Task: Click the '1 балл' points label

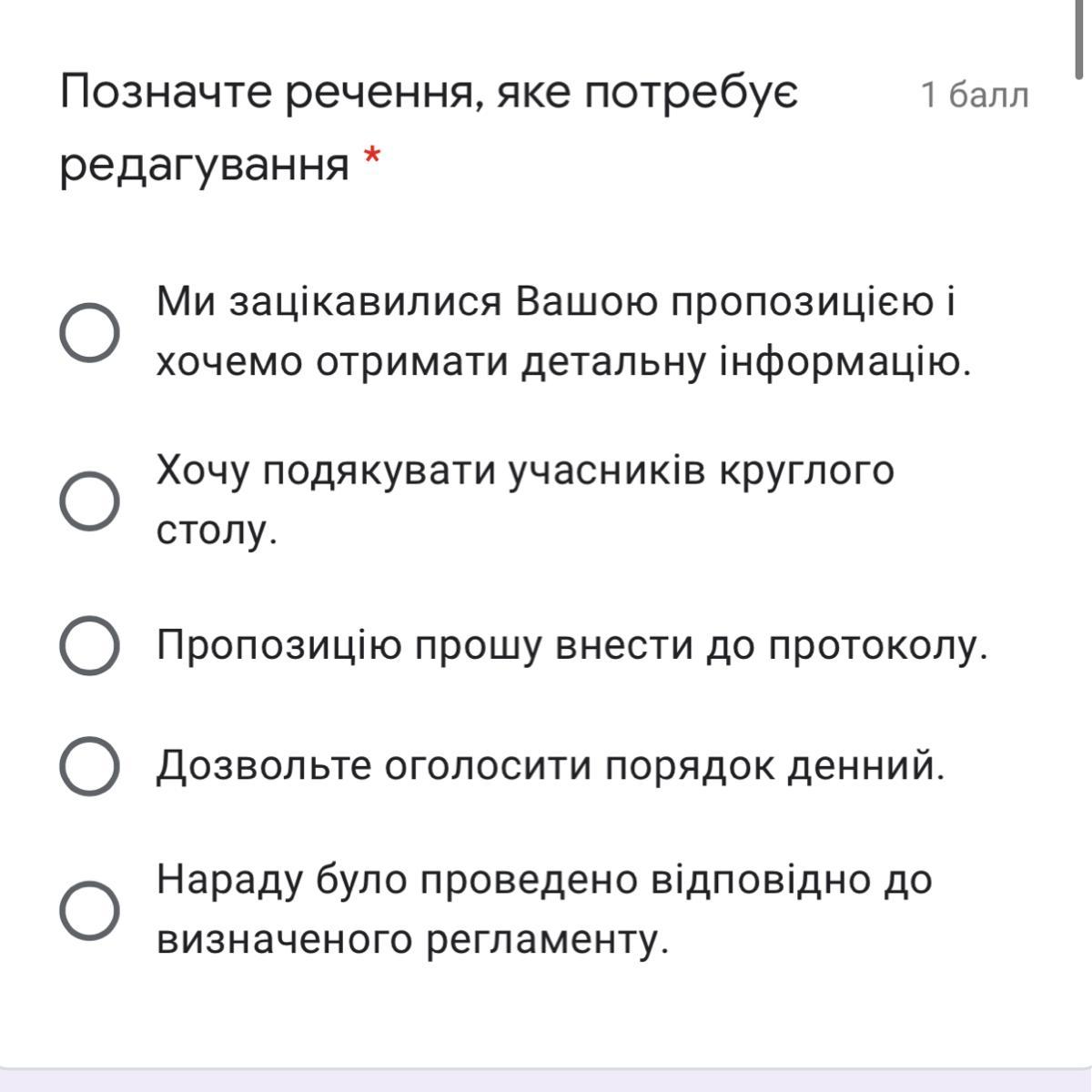Action: click(x=974, y=95)
